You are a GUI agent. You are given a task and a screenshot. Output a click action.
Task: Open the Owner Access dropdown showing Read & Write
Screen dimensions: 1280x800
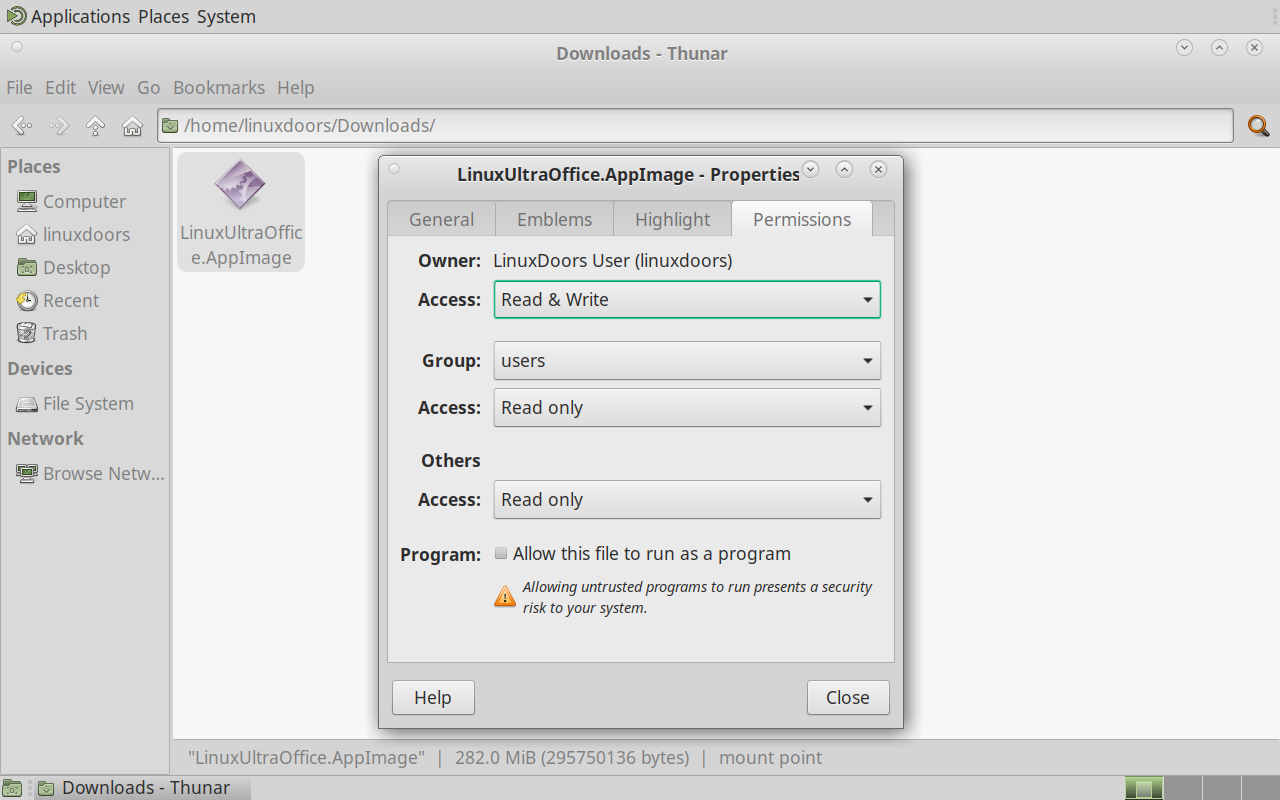[x=687, y=299]
